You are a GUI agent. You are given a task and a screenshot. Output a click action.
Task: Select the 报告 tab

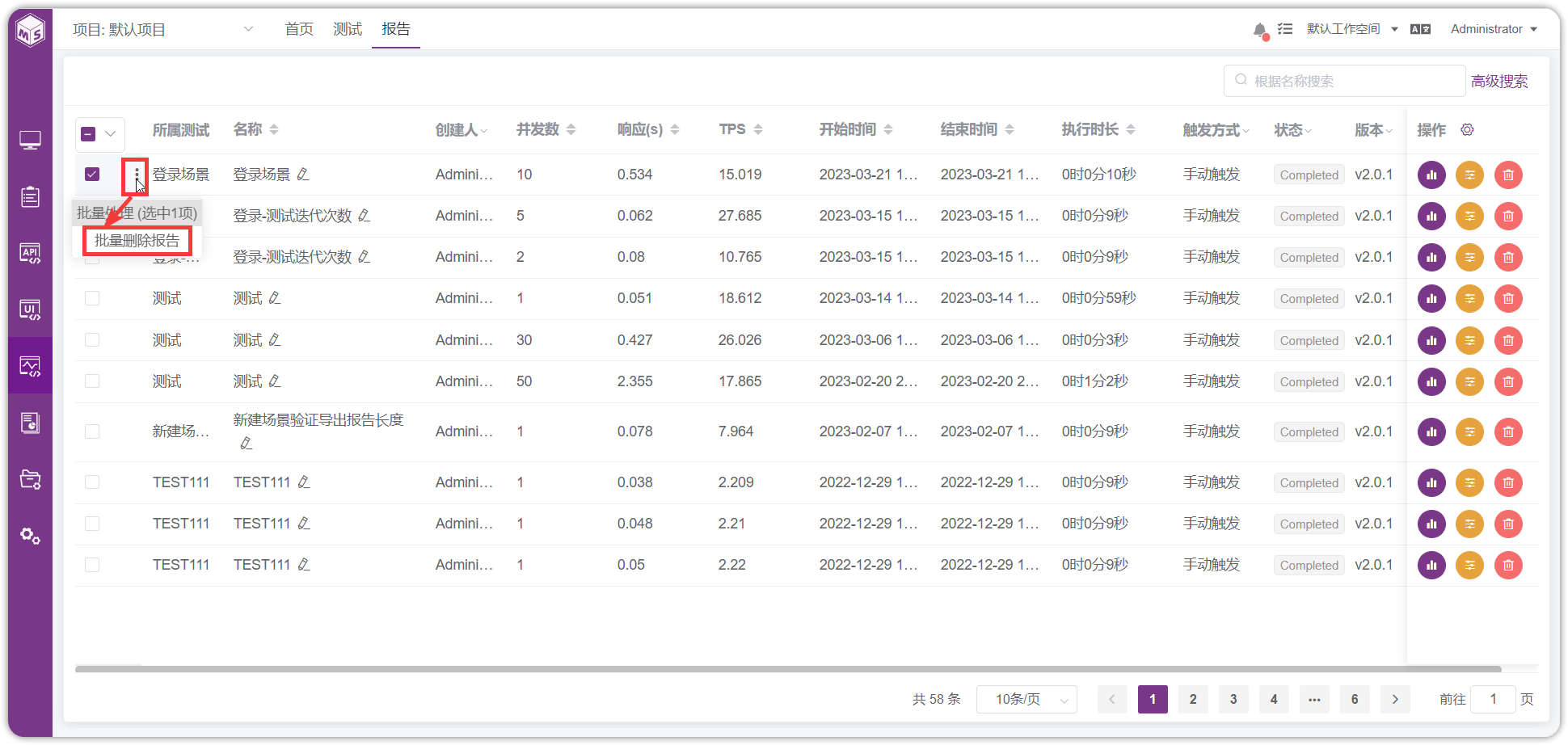[396, 29]
